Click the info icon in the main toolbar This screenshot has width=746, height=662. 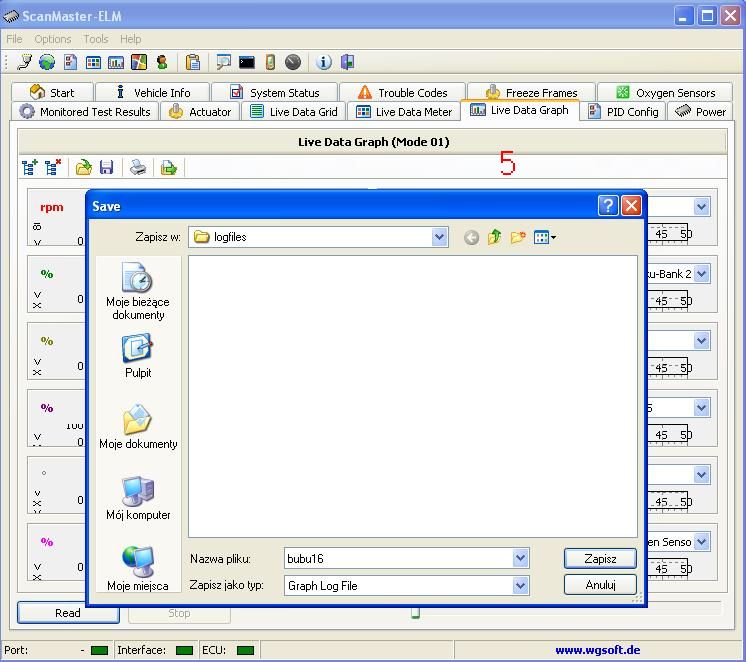click(323, 62)
